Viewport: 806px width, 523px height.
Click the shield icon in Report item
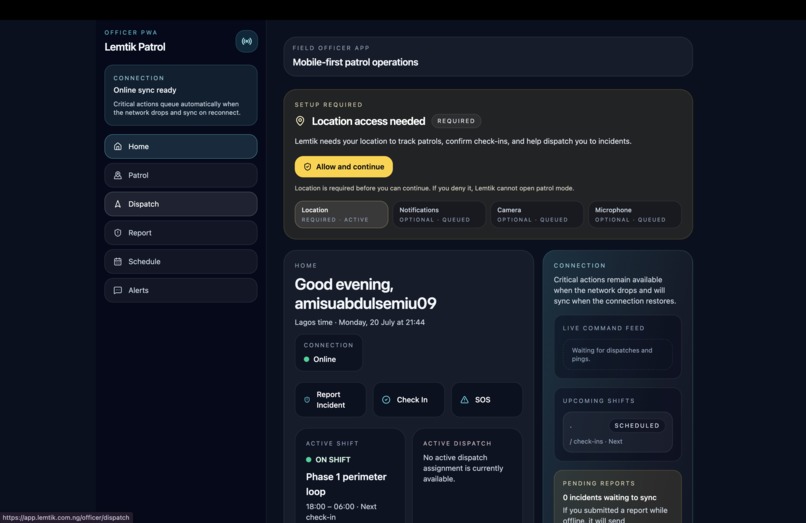tap(118, 233)
